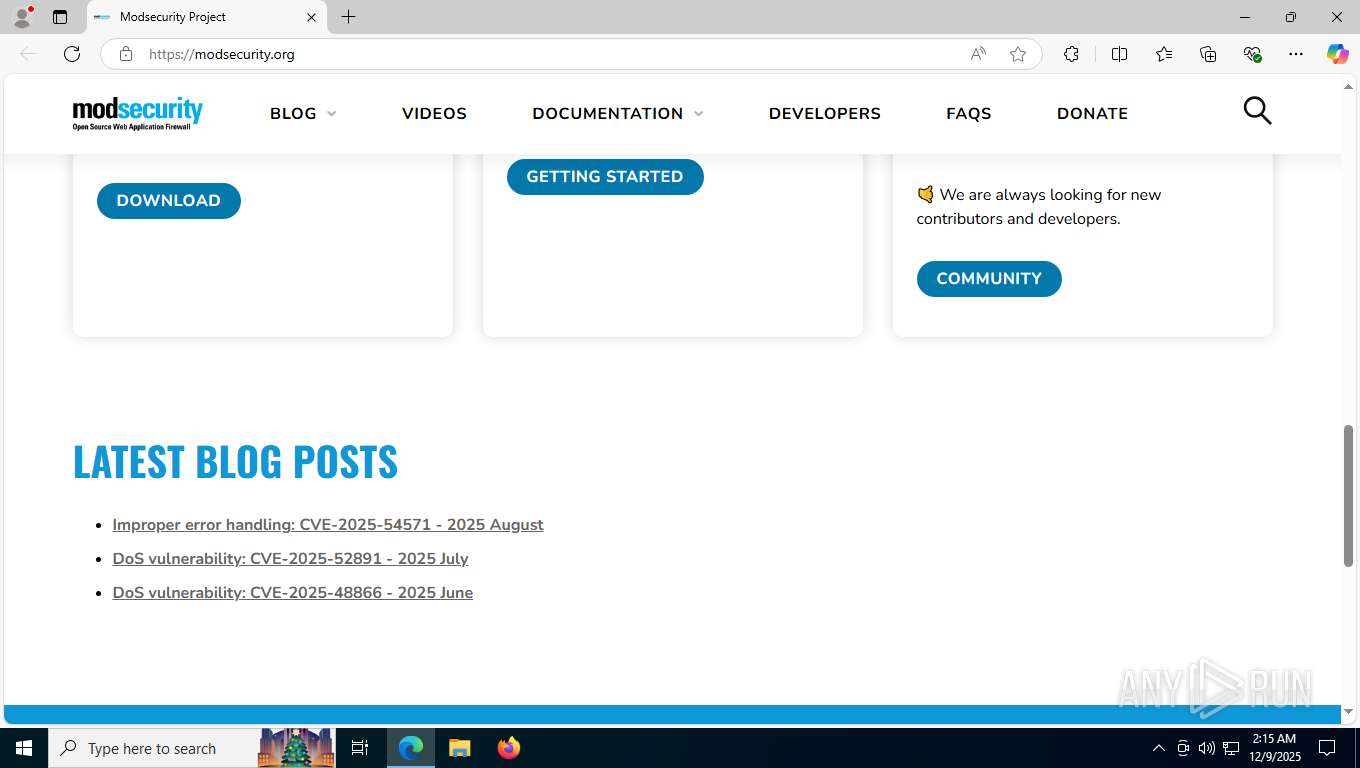Viewport: 1360px width, 768px height.
Task: Open the DOCUMENTATION nav item
Action: (608, 114)
